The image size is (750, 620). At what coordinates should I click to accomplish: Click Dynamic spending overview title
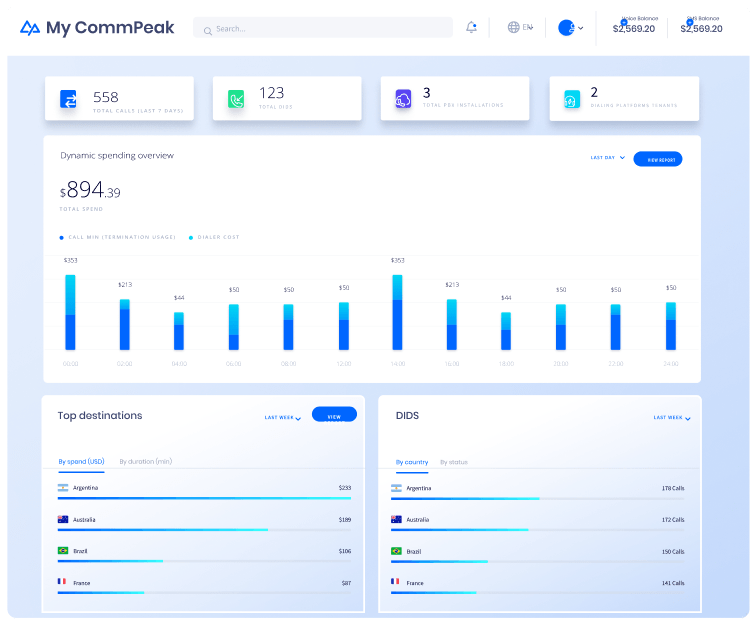tap(117, 155)
